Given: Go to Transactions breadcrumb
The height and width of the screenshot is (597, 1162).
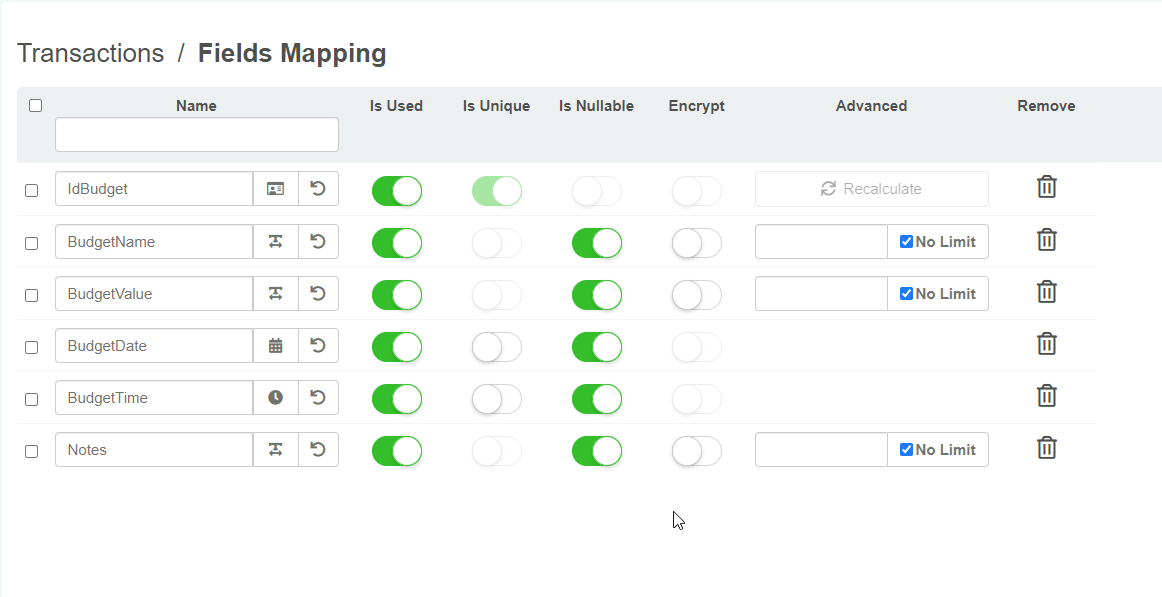Looking at the screenshot, I should tap(90, 53).
